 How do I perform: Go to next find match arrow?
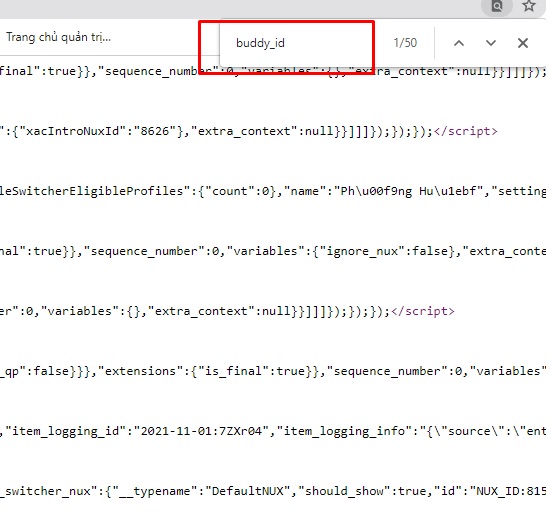[491, 43]
